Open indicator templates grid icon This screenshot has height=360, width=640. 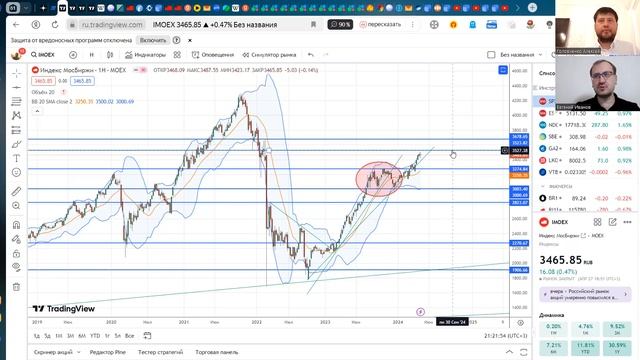[177, 55]
